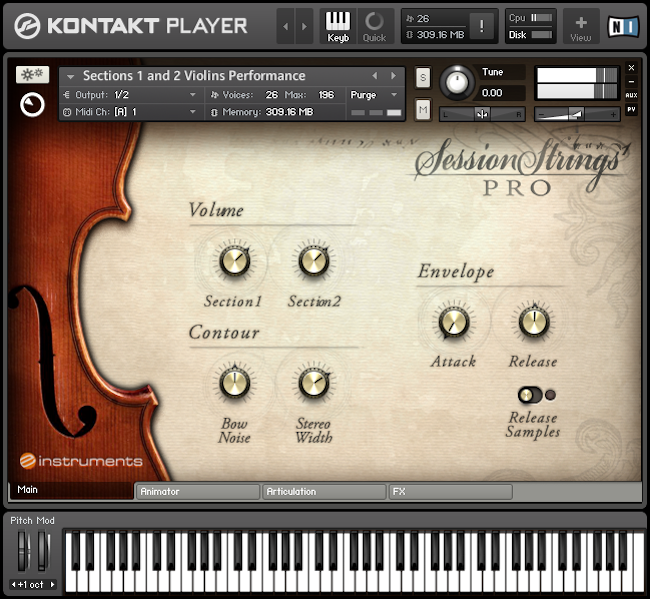This screenshot has width=650, height=599.
Task: Click the Kontakt Player logo
Action: pyautogui.click(x=130, y=26)
